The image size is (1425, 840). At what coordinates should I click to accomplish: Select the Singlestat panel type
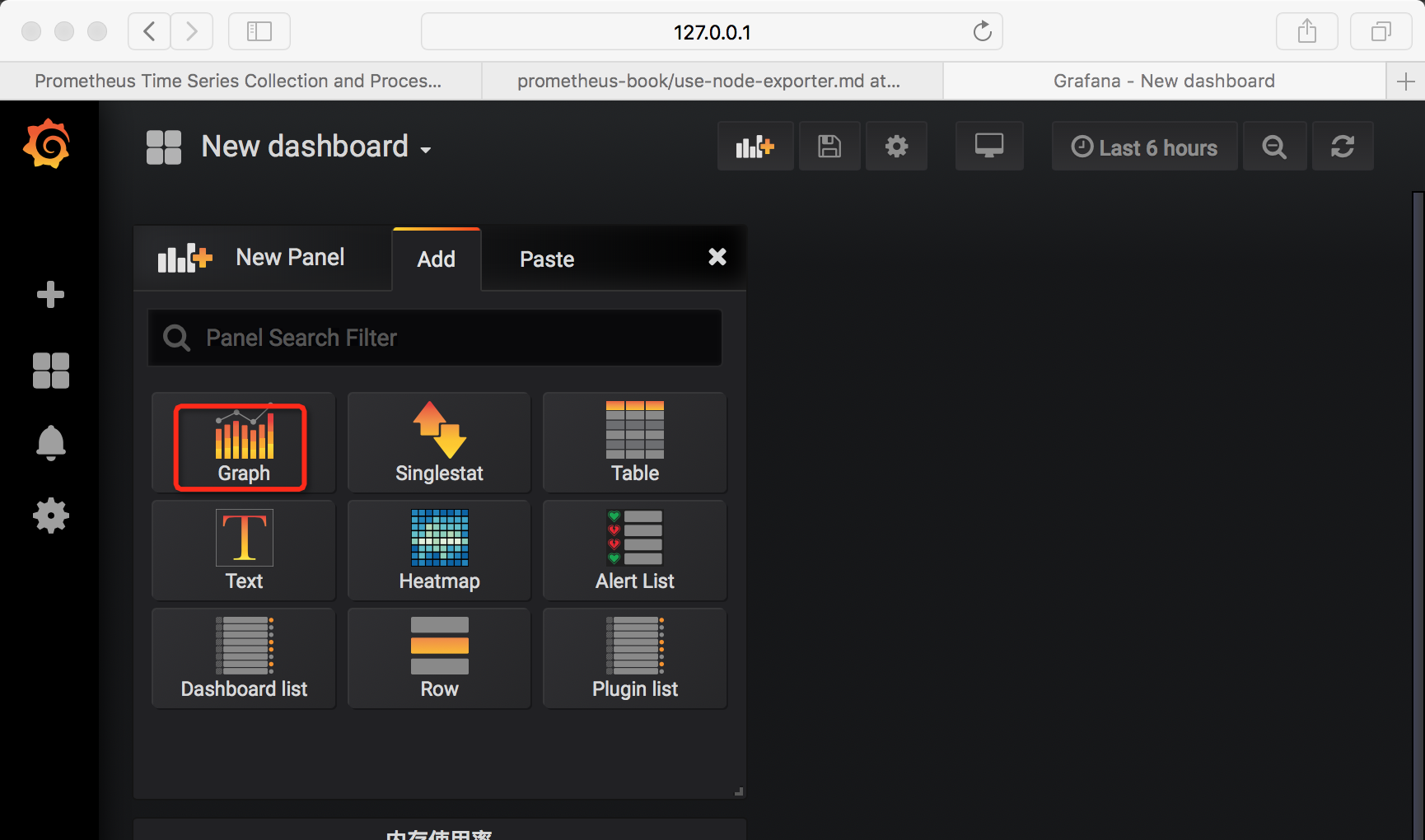click(439, 443)
